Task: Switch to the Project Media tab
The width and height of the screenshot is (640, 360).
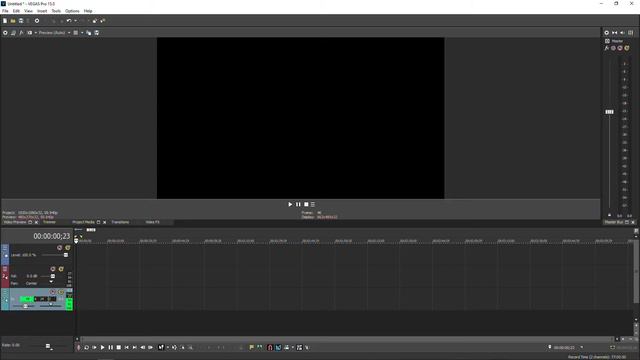Action: 83,222
